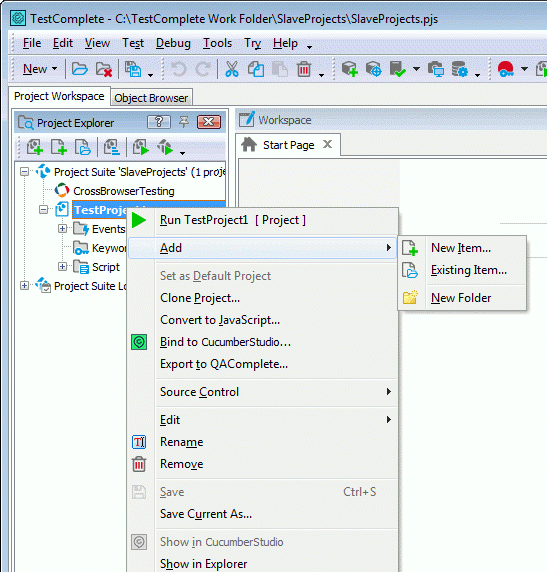Click the grayed Redo arrow icon
Image resolution: width=547 pixels, height=572 pixels.
[203, 69]
